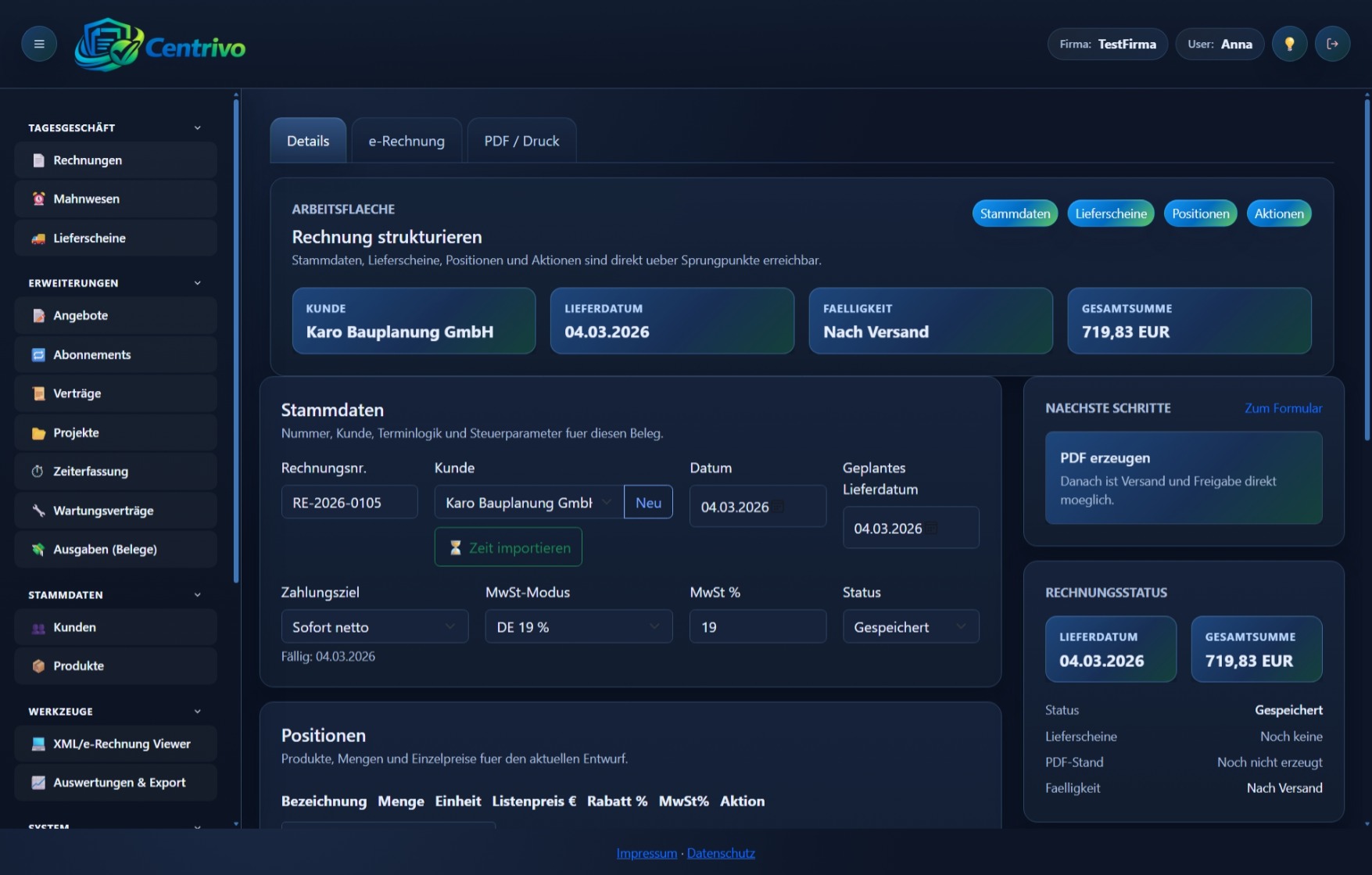The width and height of the screenshot is (1372, 875).
Task: Open Zeiterfassung via its stopwatch icon
Action: (38, 472)
